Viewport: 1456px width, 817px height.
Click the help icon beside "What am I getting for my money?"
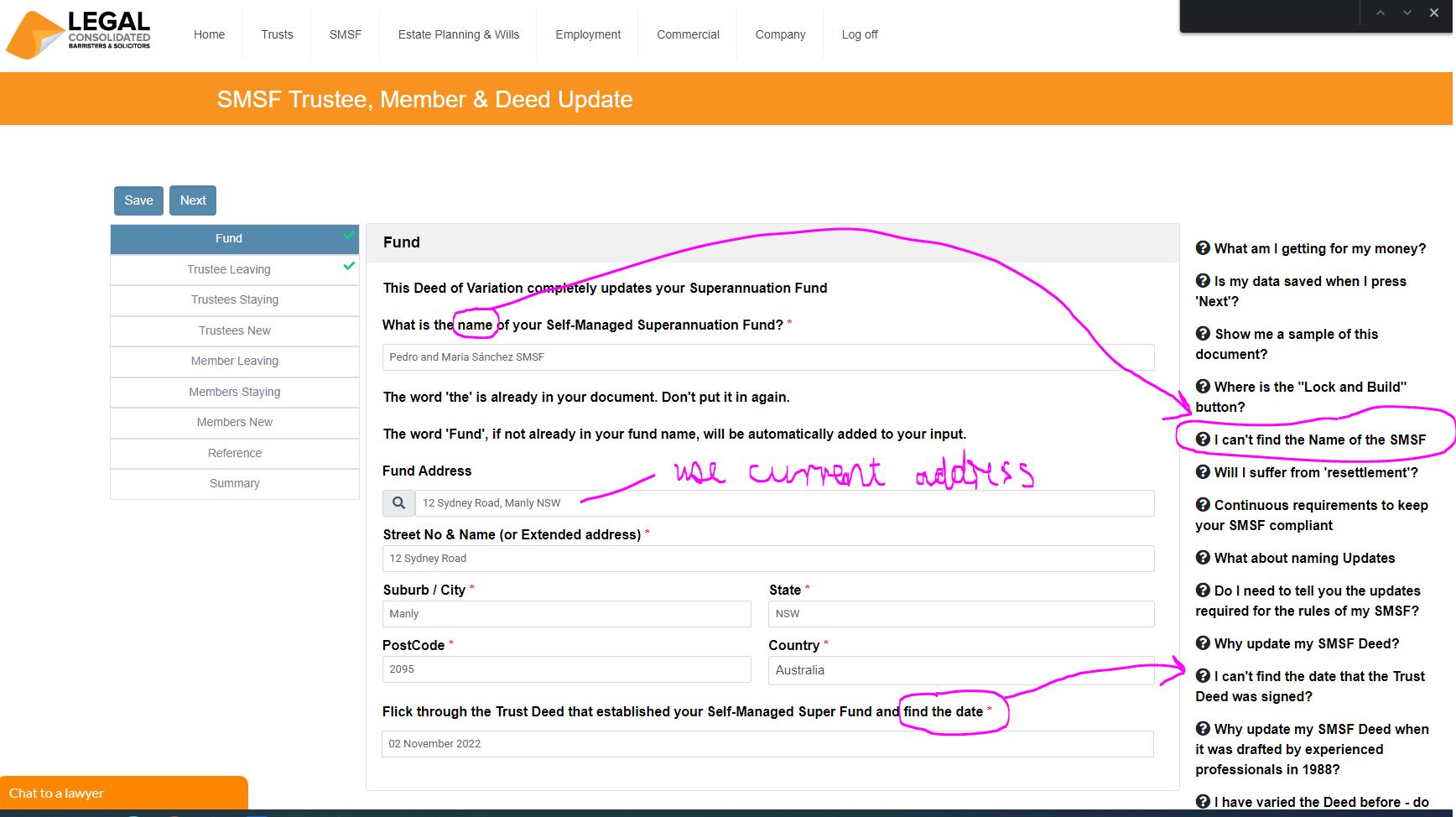(x=1203, y=248)
